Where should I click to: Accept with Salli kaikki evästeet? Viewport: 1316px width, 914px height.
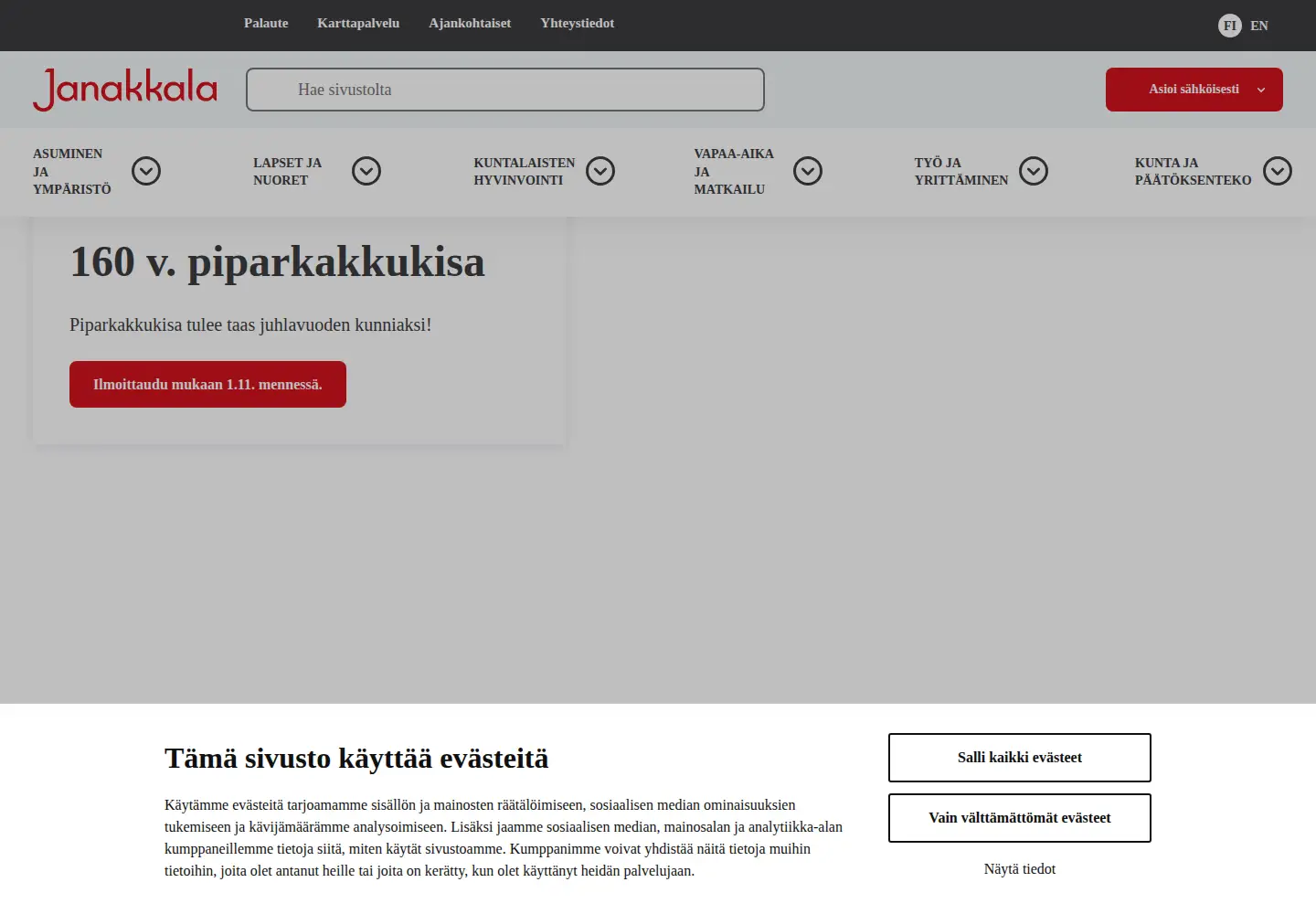coord(1020,758)
